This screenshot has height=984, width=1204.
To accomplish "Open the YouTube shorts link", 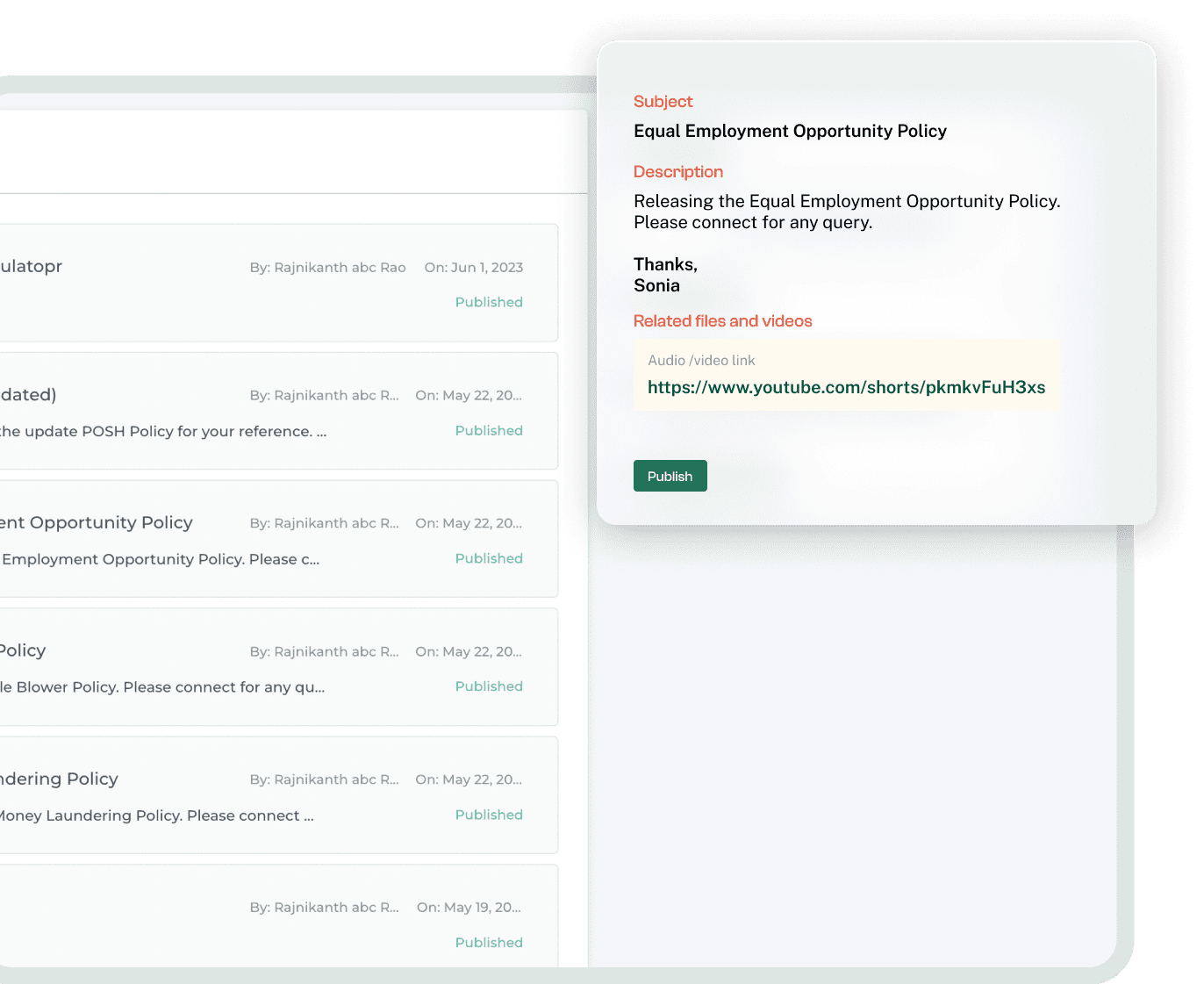I will pos(846,387).
